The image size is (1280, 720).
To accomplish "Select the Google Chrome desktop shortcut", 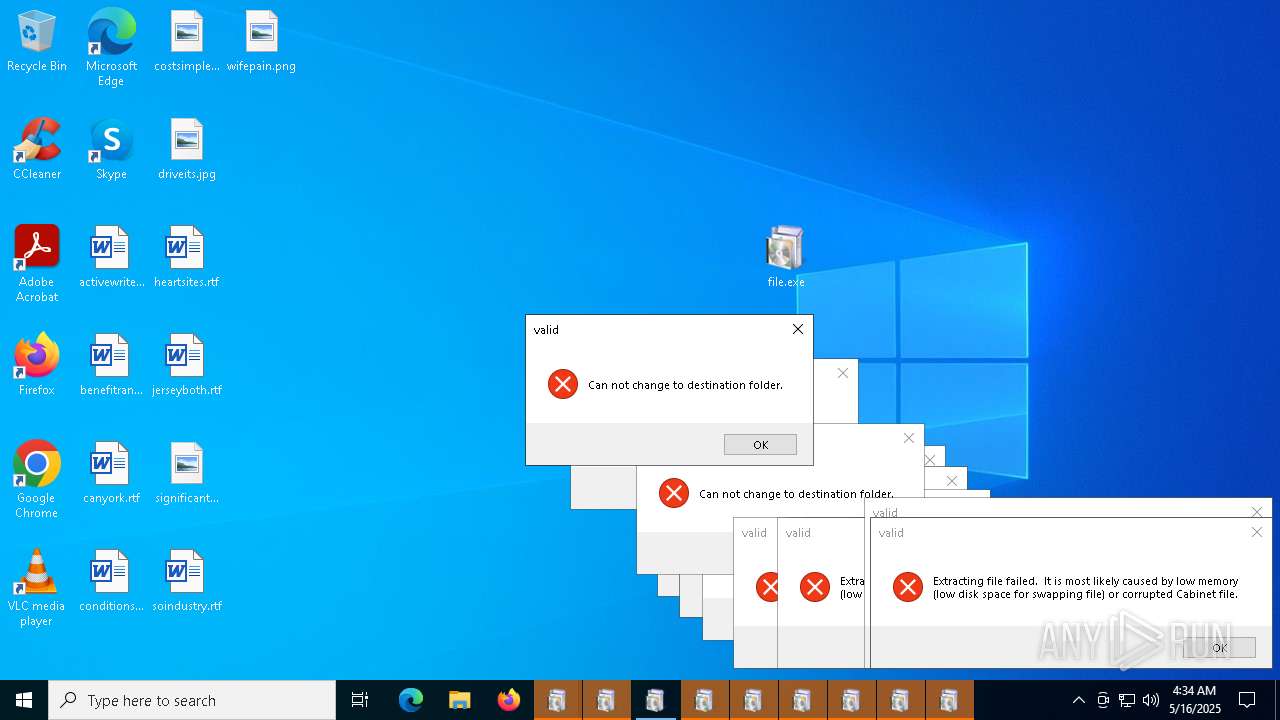I will point(37,480).
